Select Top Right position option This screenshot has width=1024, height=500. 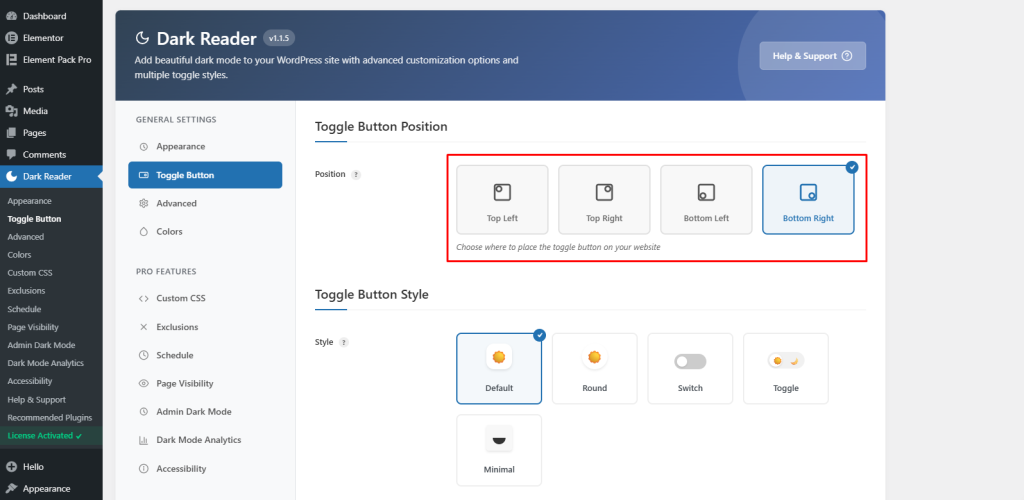pos(604,200)
